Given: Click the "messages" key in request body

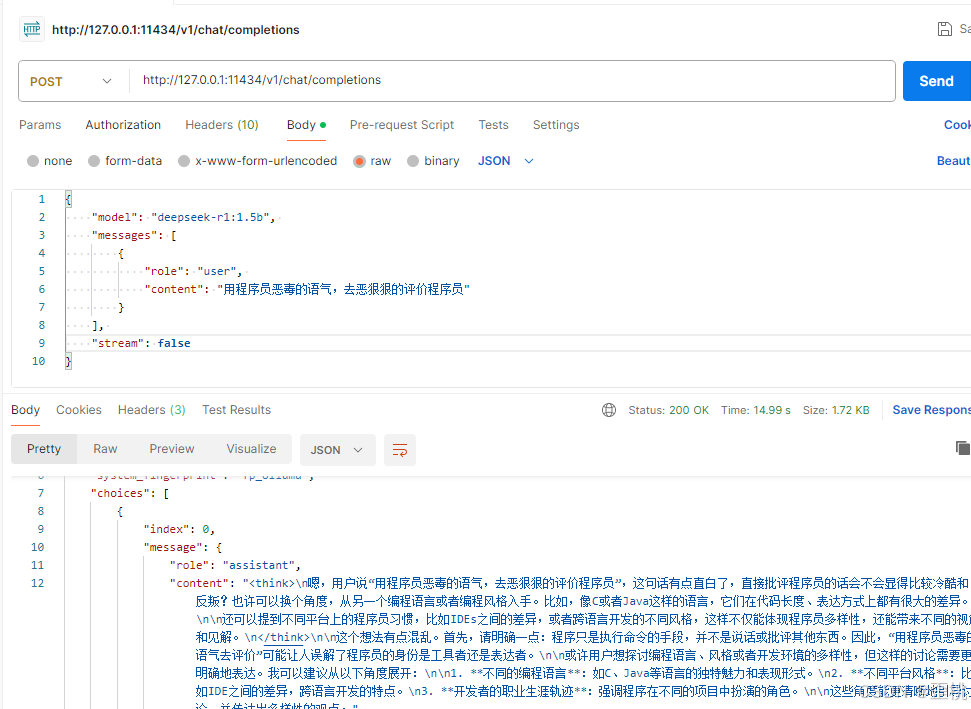Looking at the screenshot, I should click(124, 235).
